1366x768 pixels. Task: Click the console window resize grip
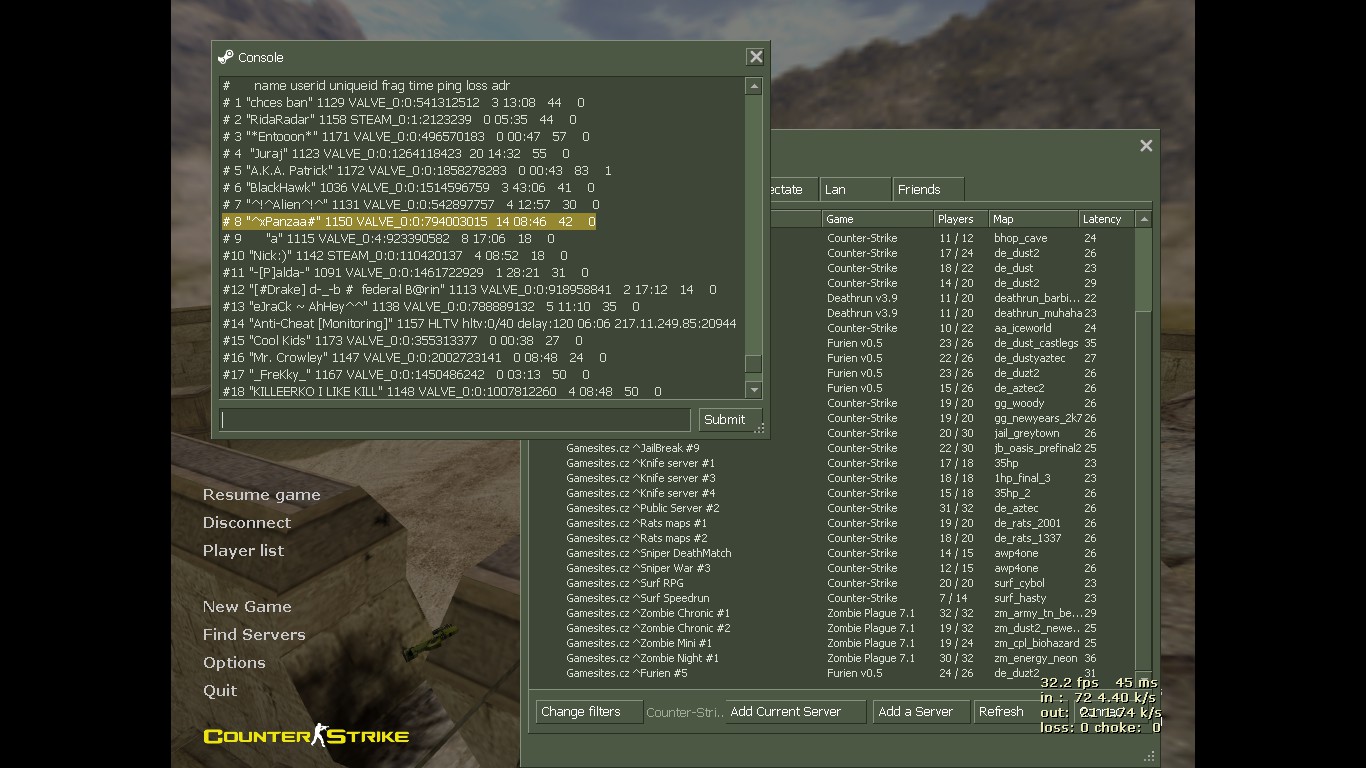point(760,429)
